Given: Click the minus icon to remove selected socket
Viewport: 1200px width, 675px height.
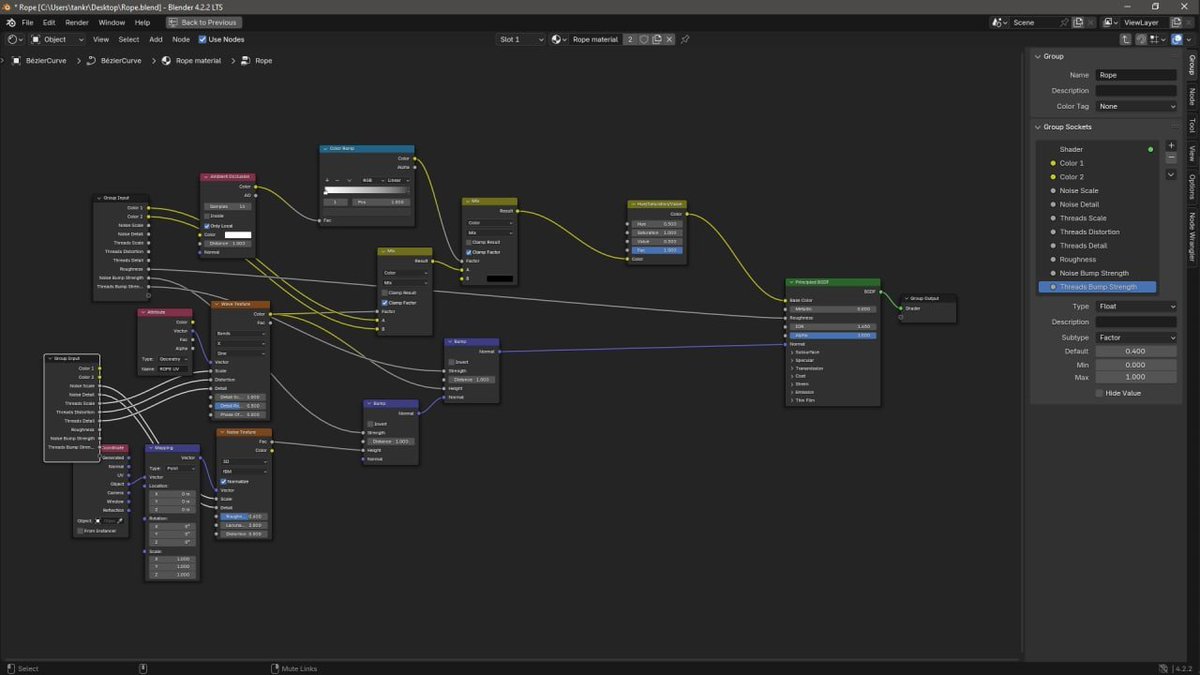Looking at the screenshot, I should 1171,157.
